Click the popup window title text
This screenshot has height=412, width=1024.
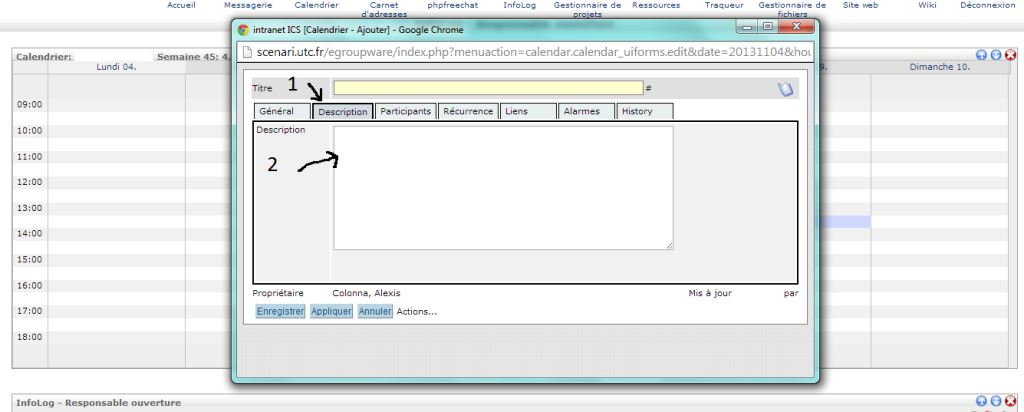click(358, 29)
